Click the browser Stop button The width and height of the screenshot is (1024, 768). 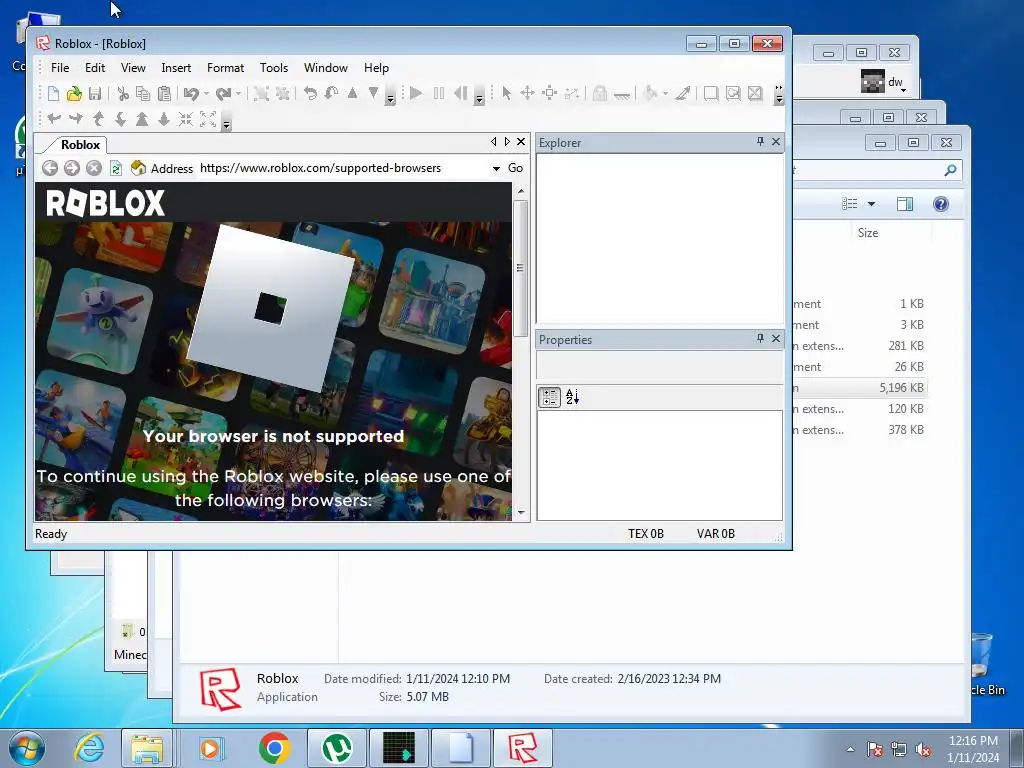click(94, 168)
